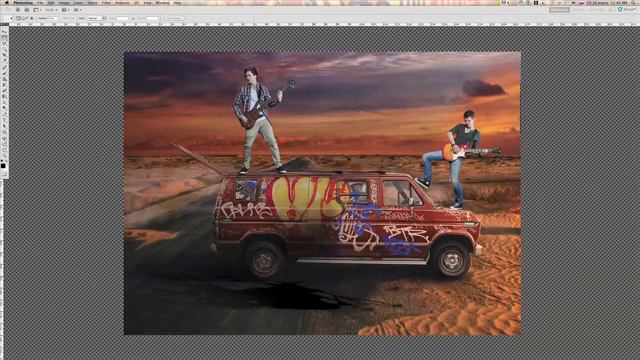
Task: Open the Help menu
Action: pyautogui.click(x=178, y=3)
